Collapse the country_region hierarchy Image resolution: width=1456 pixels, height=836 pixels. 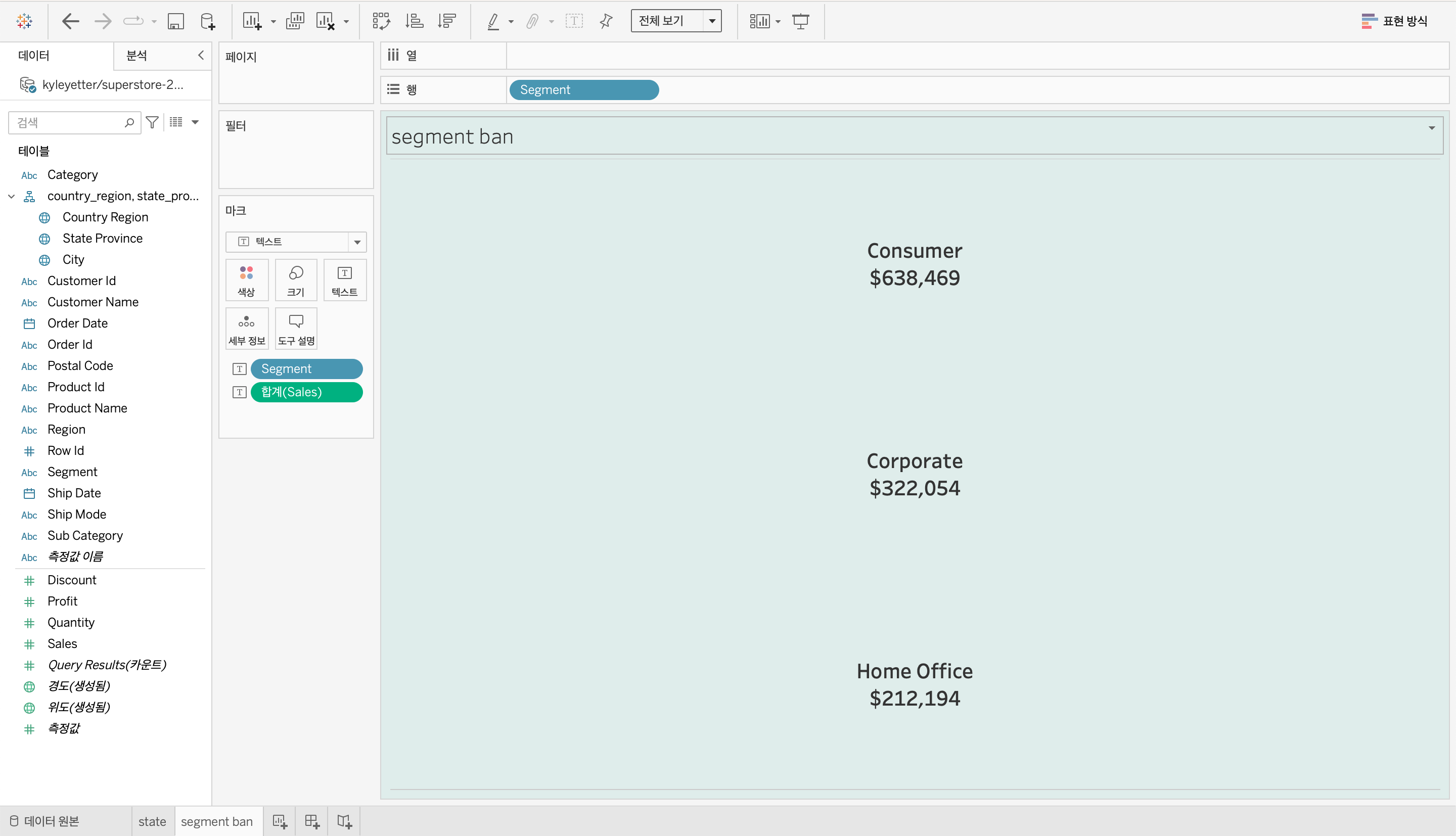[x=11, y=197]
